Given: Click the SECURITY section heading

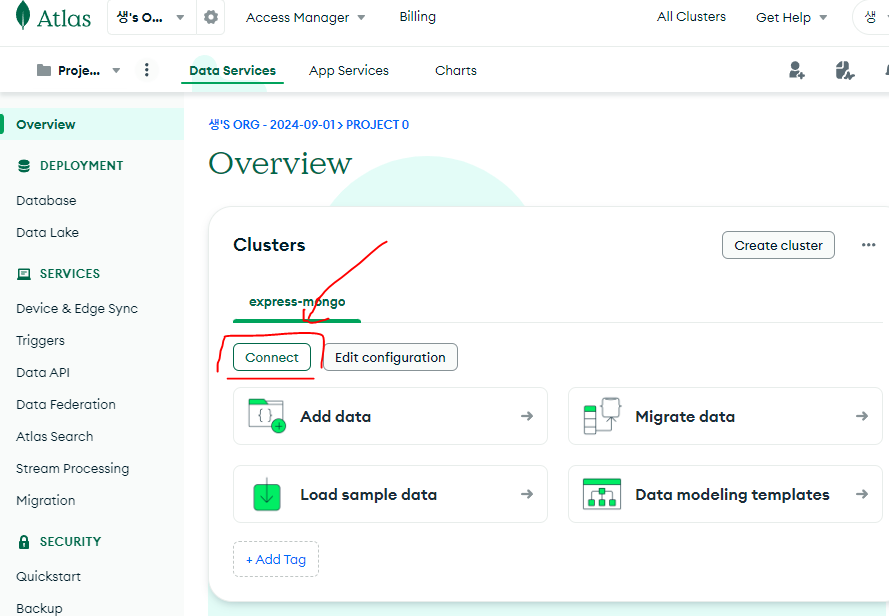Looking at the screenshot, I should pos(70,542).
